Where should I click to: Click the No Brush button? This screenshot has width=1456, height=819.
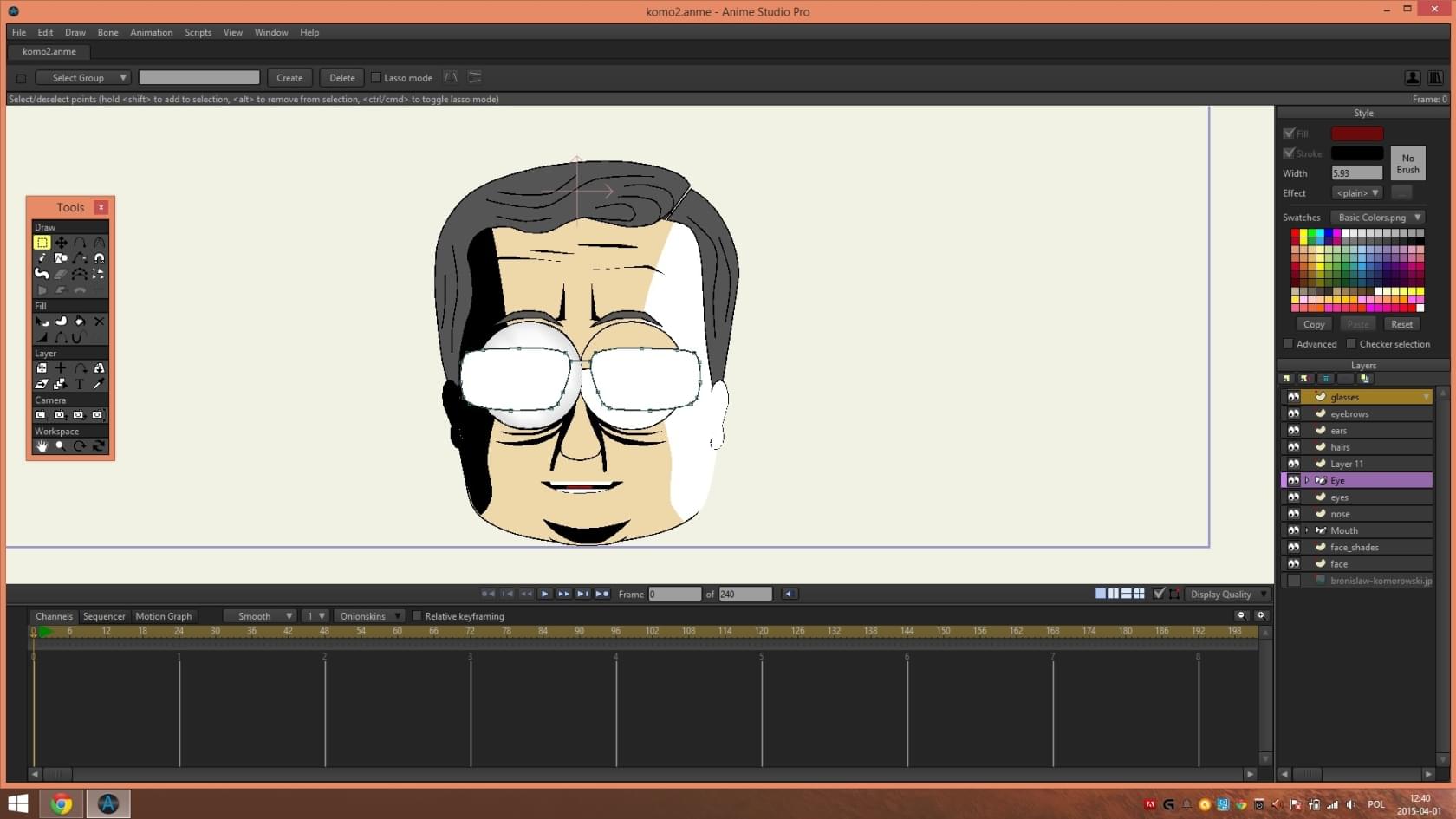coord(1407,164)
